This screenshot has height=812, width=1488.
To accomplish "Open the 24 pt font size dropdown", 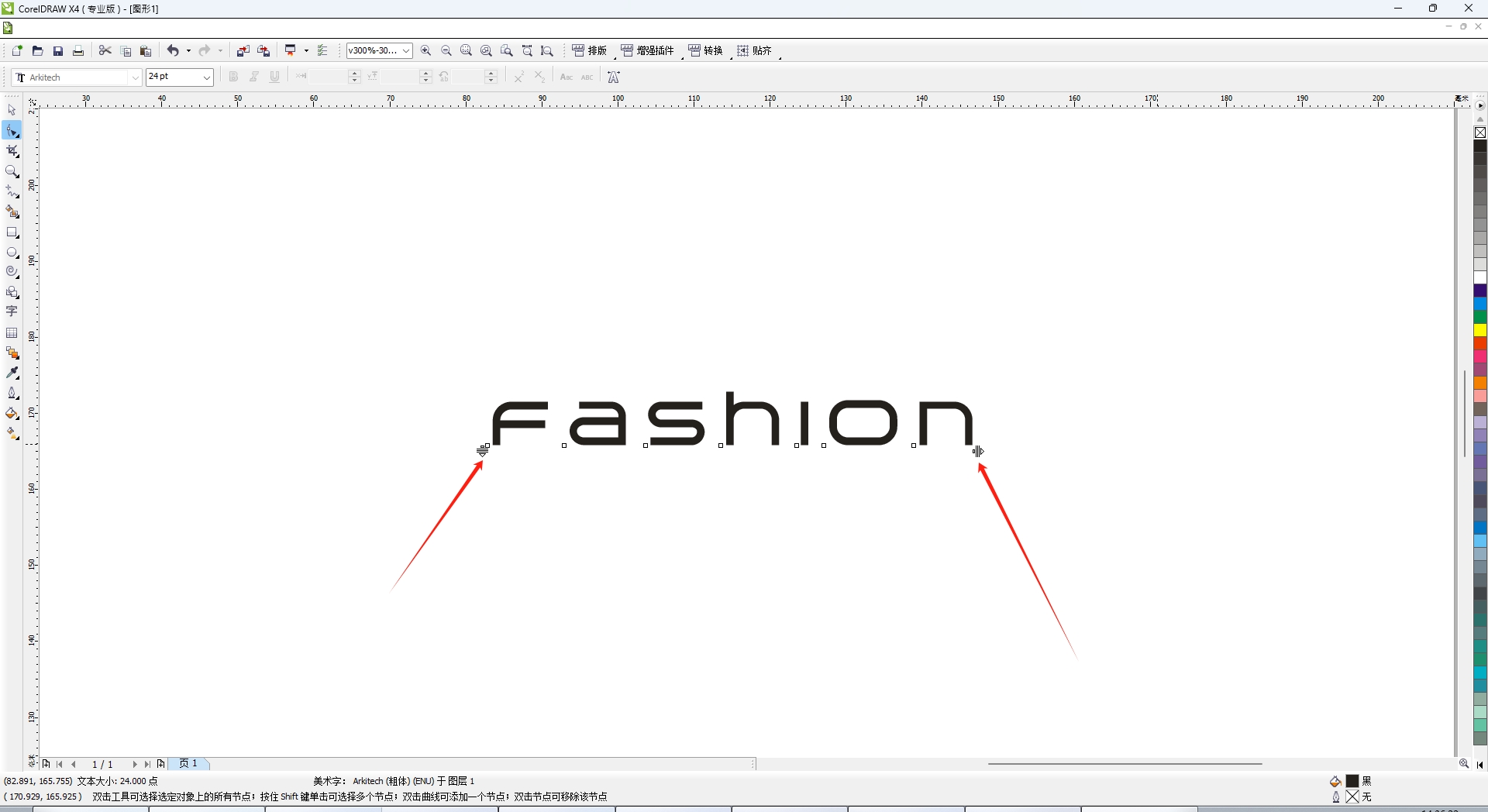I will [x=206, y=77].
